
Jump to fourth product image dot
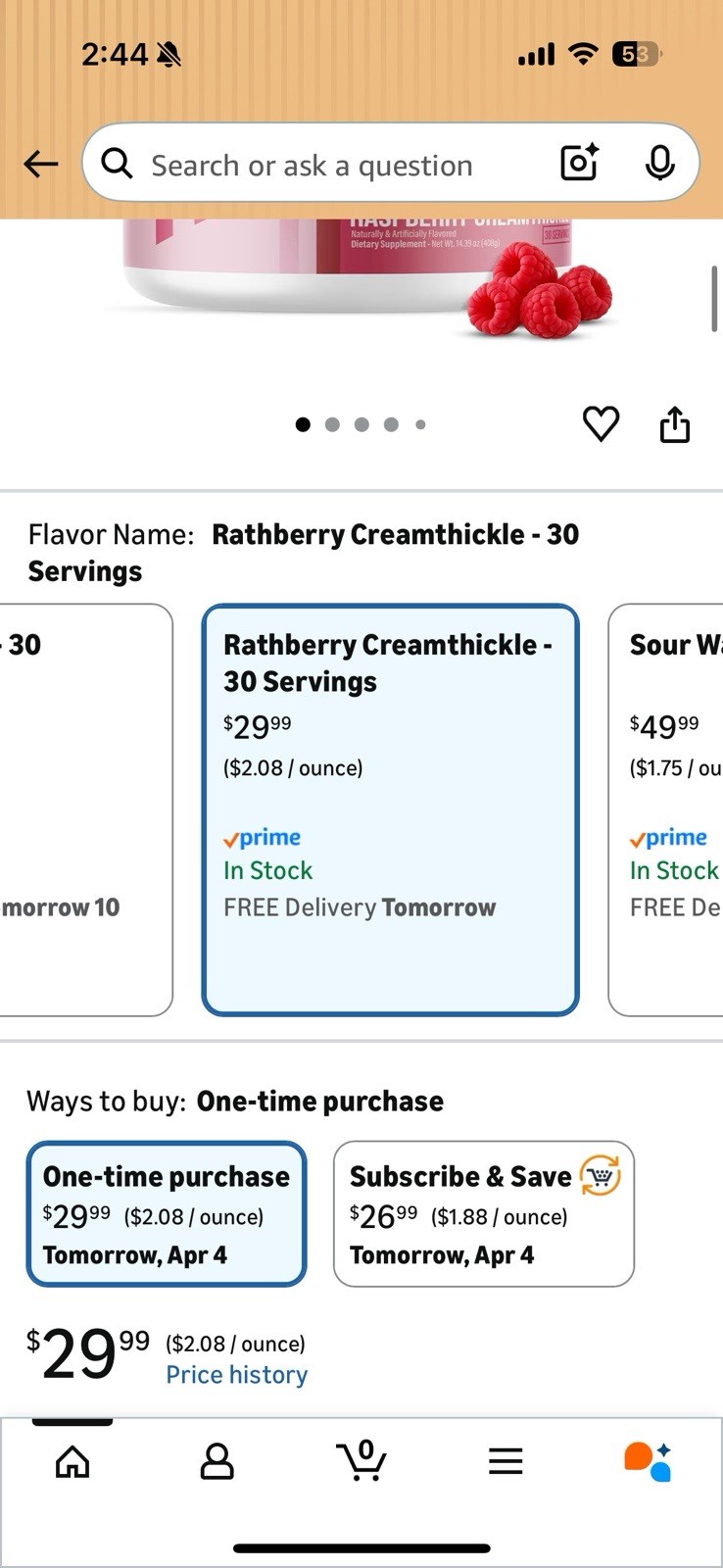point(391,424)
